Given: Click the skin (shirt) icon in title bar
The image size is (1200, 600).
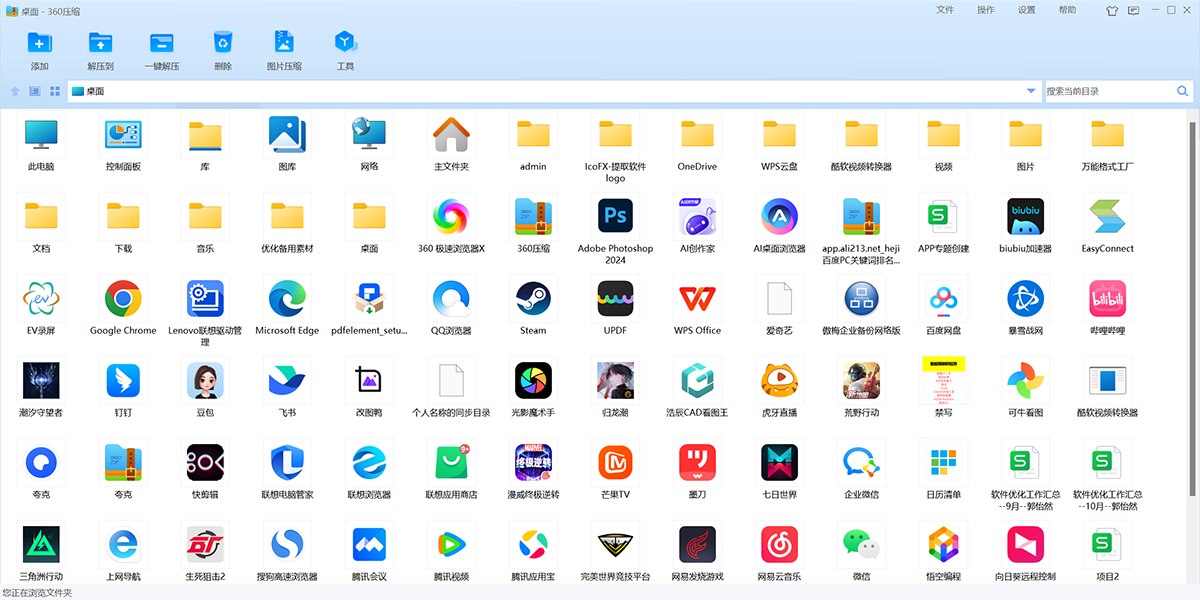Looking at the screenshot, I should (1111, 11).
